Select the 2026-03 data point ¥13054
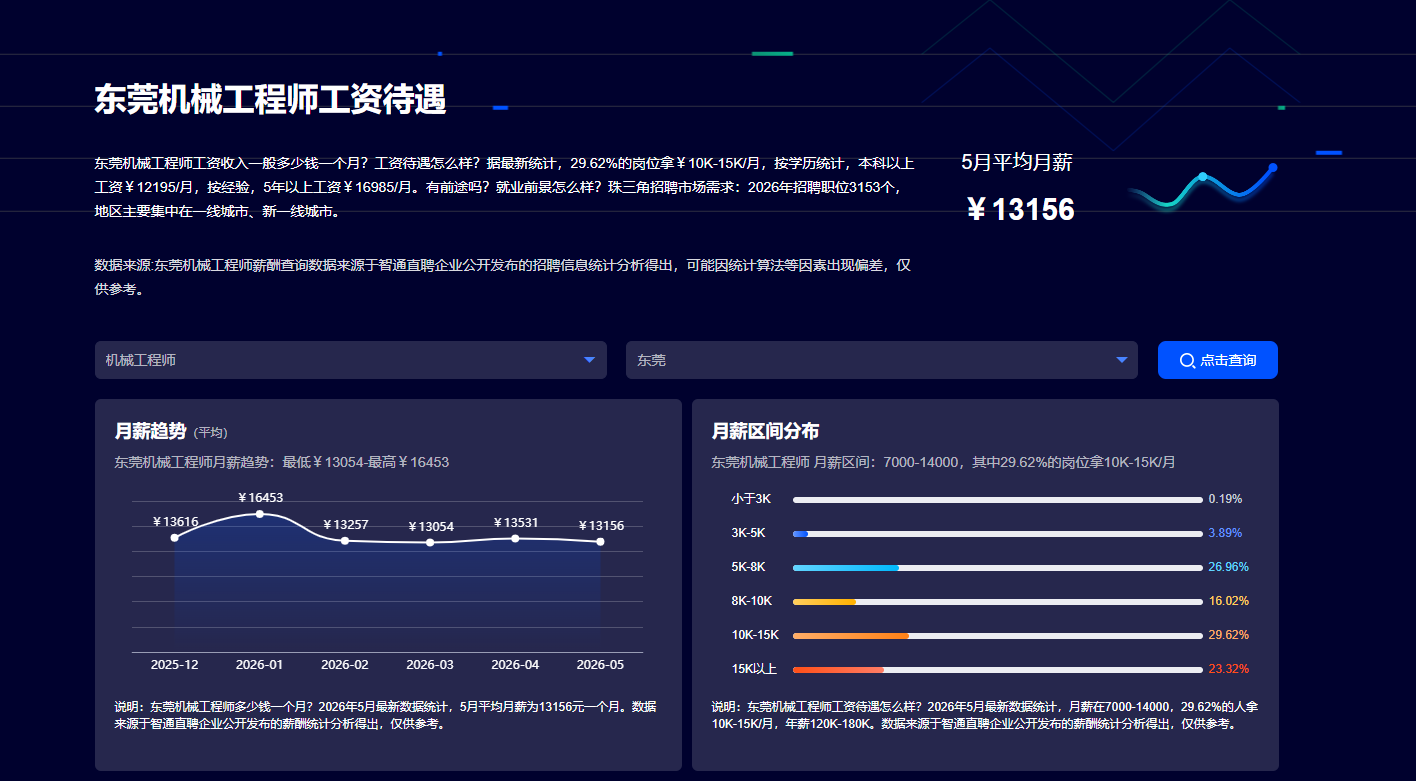1416x781 pixels. 430,543
